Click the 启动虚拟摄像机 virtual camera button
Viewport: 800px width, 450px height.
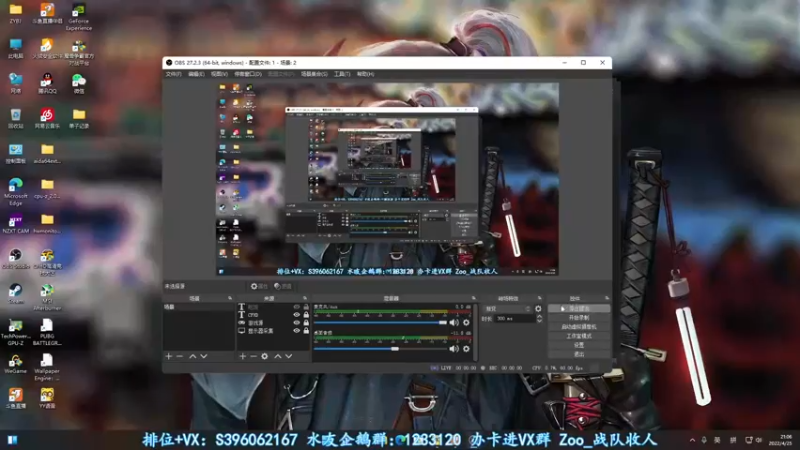579,327
